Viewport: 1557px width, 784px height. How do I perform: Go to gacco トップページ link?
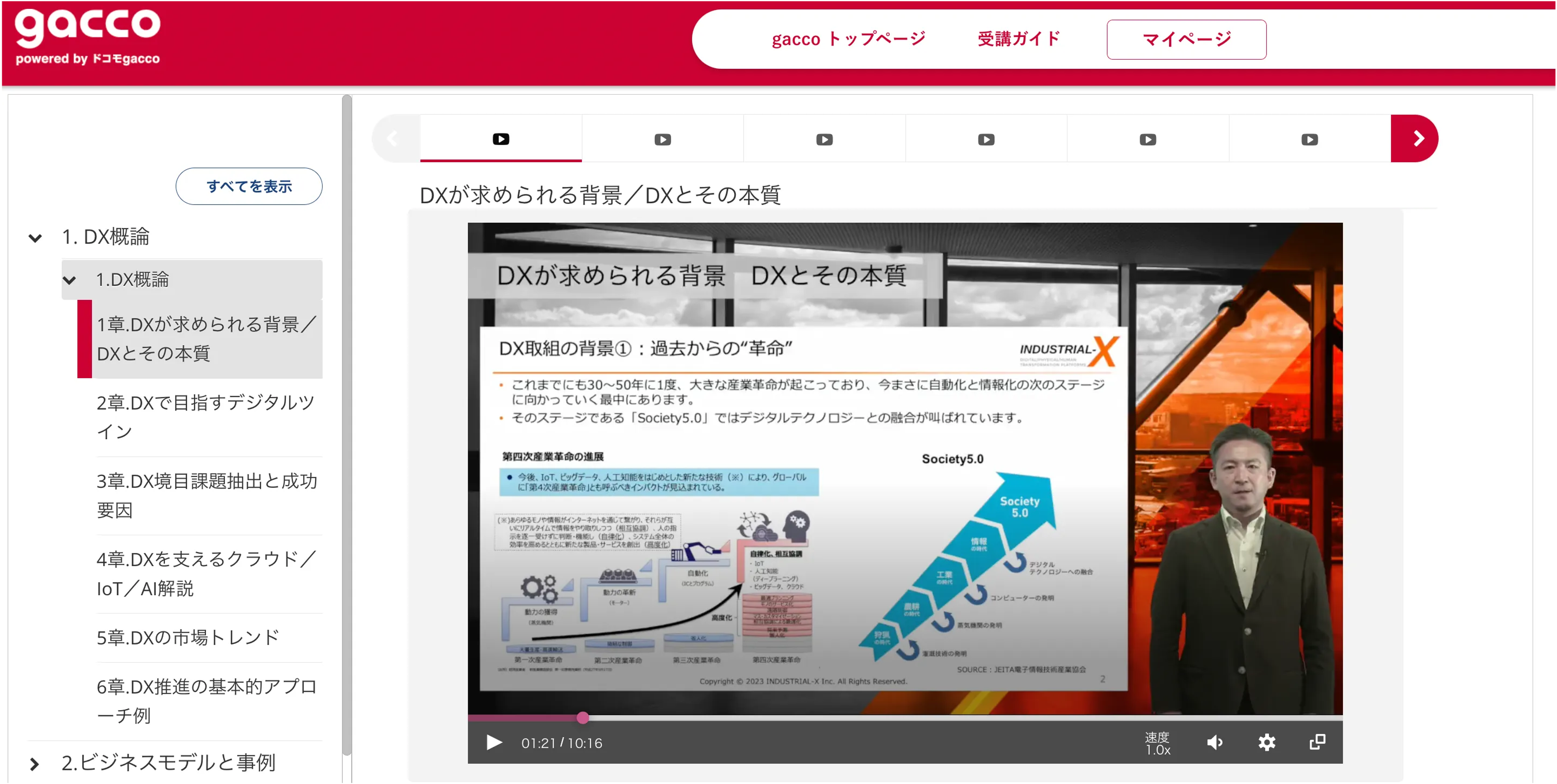click(848, 39)
